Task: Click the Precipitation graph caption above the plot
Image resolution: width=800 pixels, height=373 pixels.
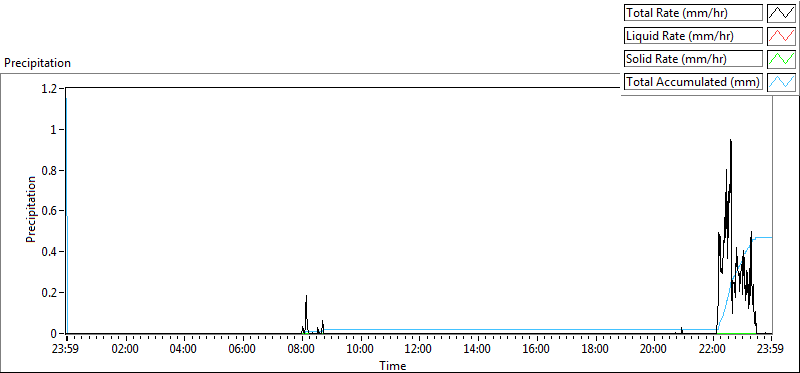Action: point(37,63)
